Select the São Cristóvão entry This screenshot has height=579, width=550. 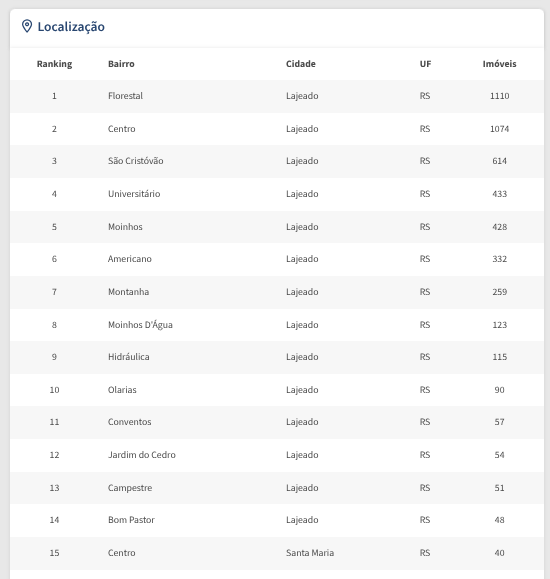(136, 161)
